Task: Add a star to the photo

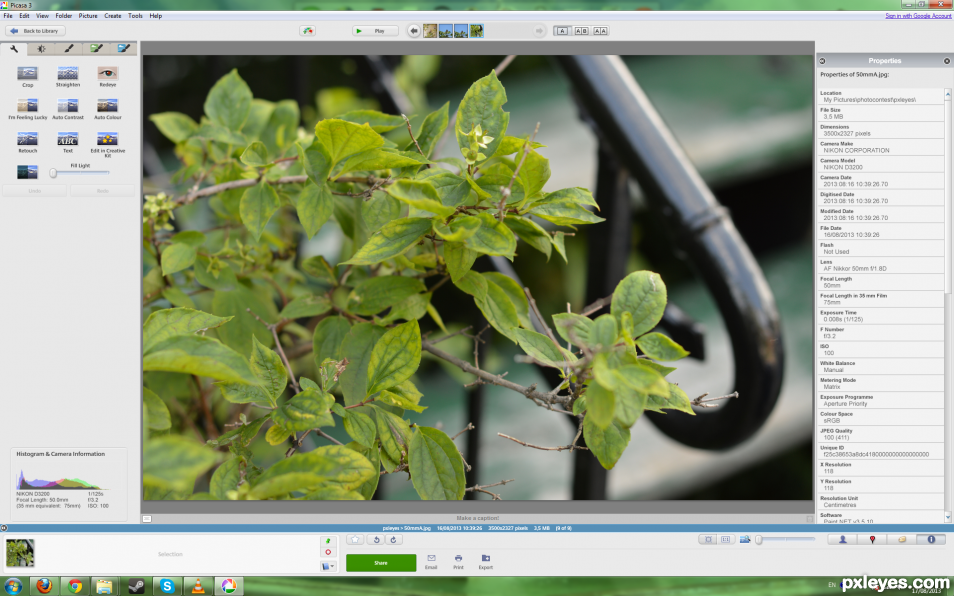Action: click(355, 539)
